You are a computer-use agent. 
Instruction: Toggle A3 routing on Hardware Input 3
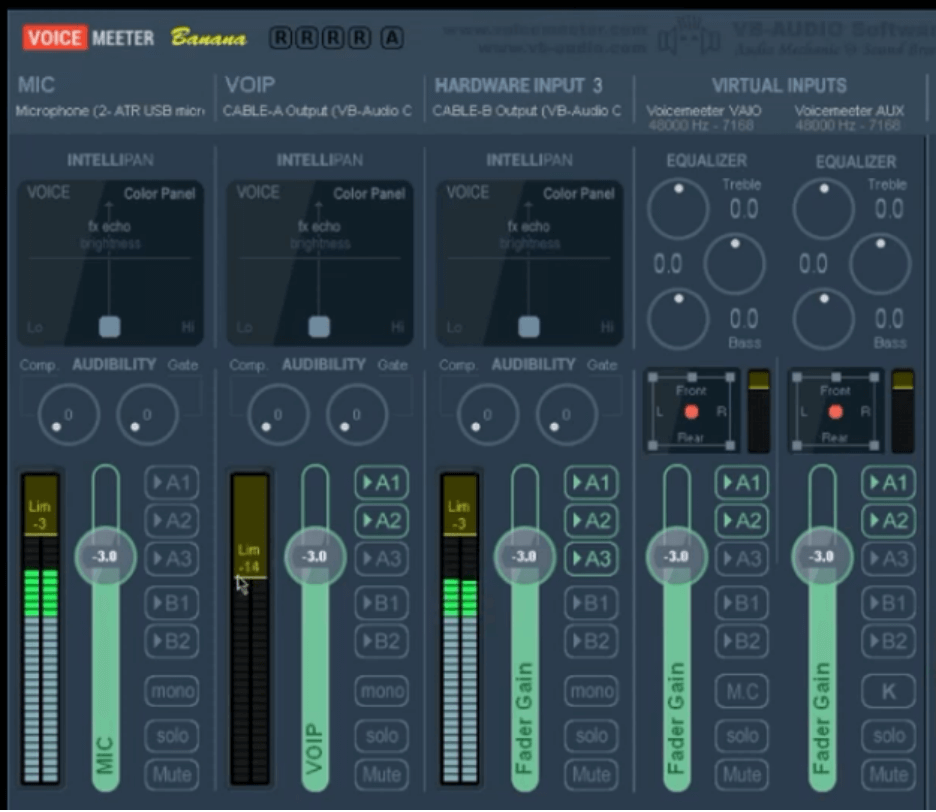pyautogui.click(x=591, y=559)
